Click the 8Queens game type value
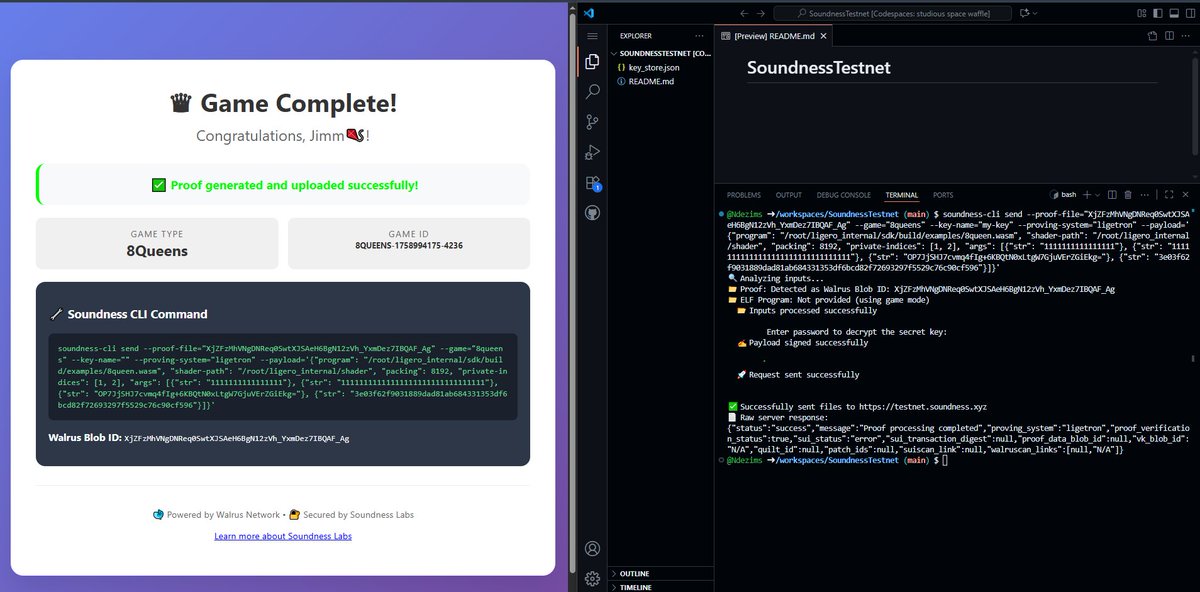The image size is (1200, 592). pyautogui.click(x=157, y=251)
